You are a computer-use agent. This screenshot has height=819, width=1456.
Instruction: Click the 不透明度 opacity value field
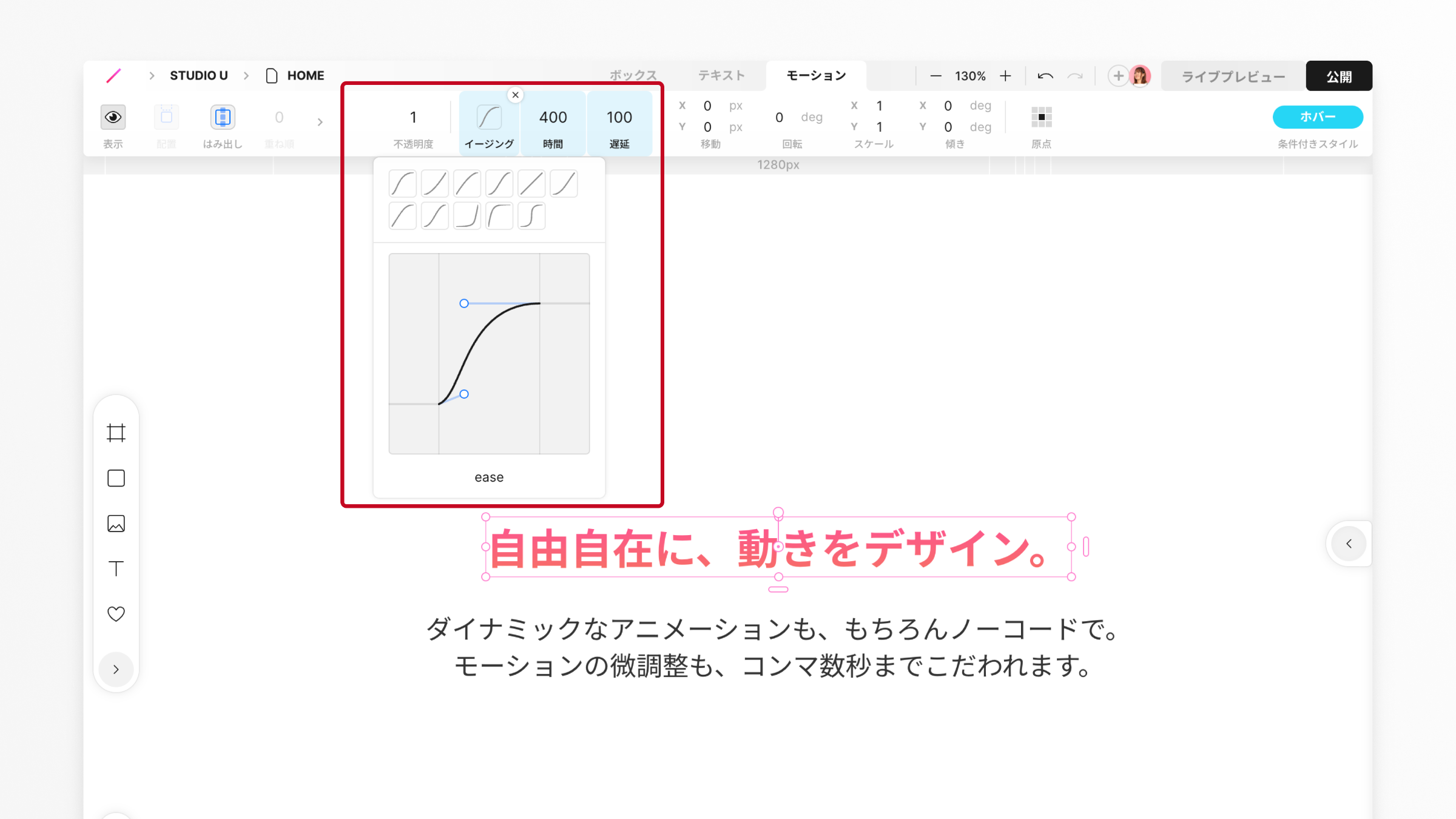(413, 117)
